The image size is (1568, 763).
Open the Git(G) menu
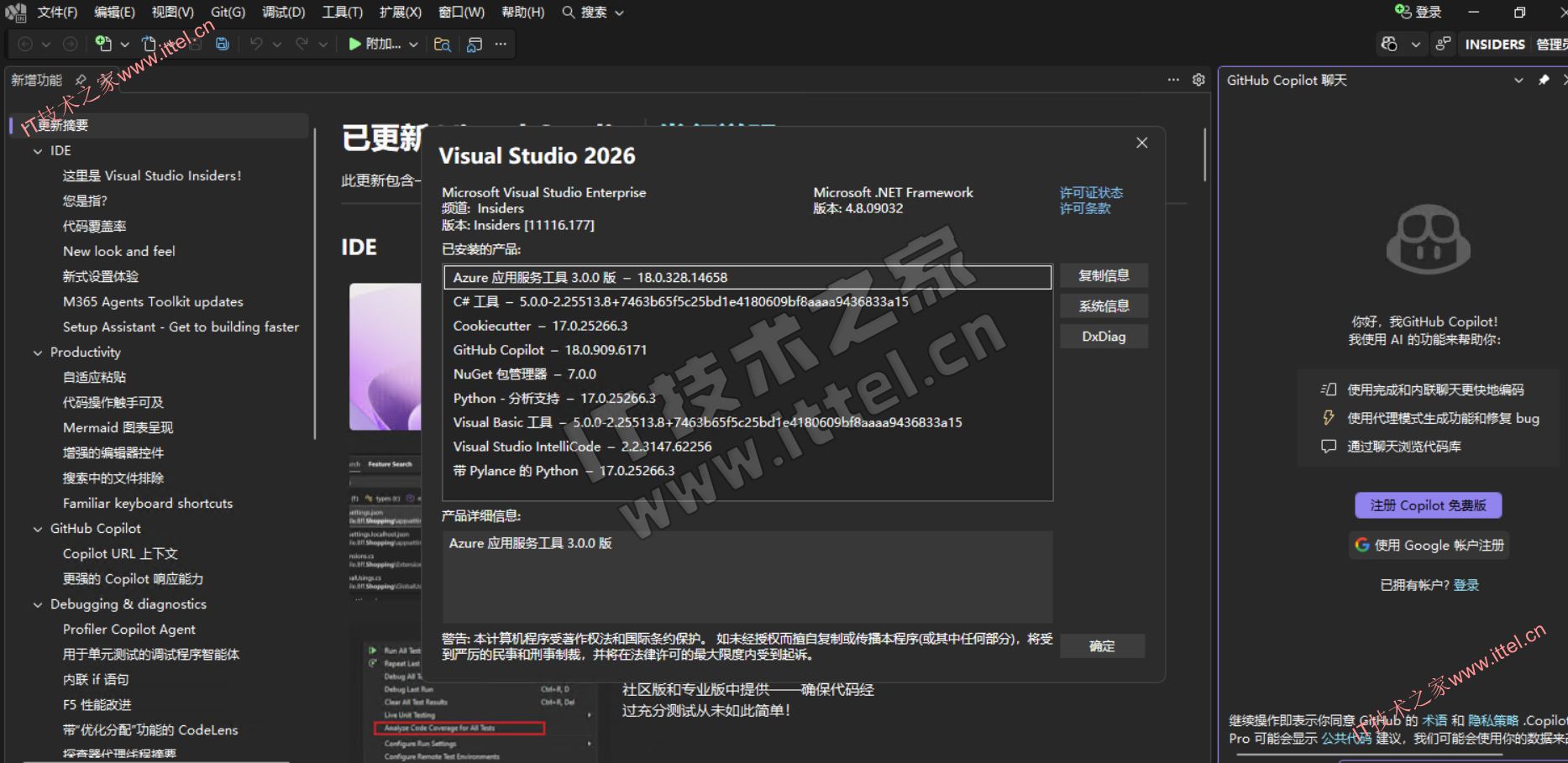(x=228, y=12)
